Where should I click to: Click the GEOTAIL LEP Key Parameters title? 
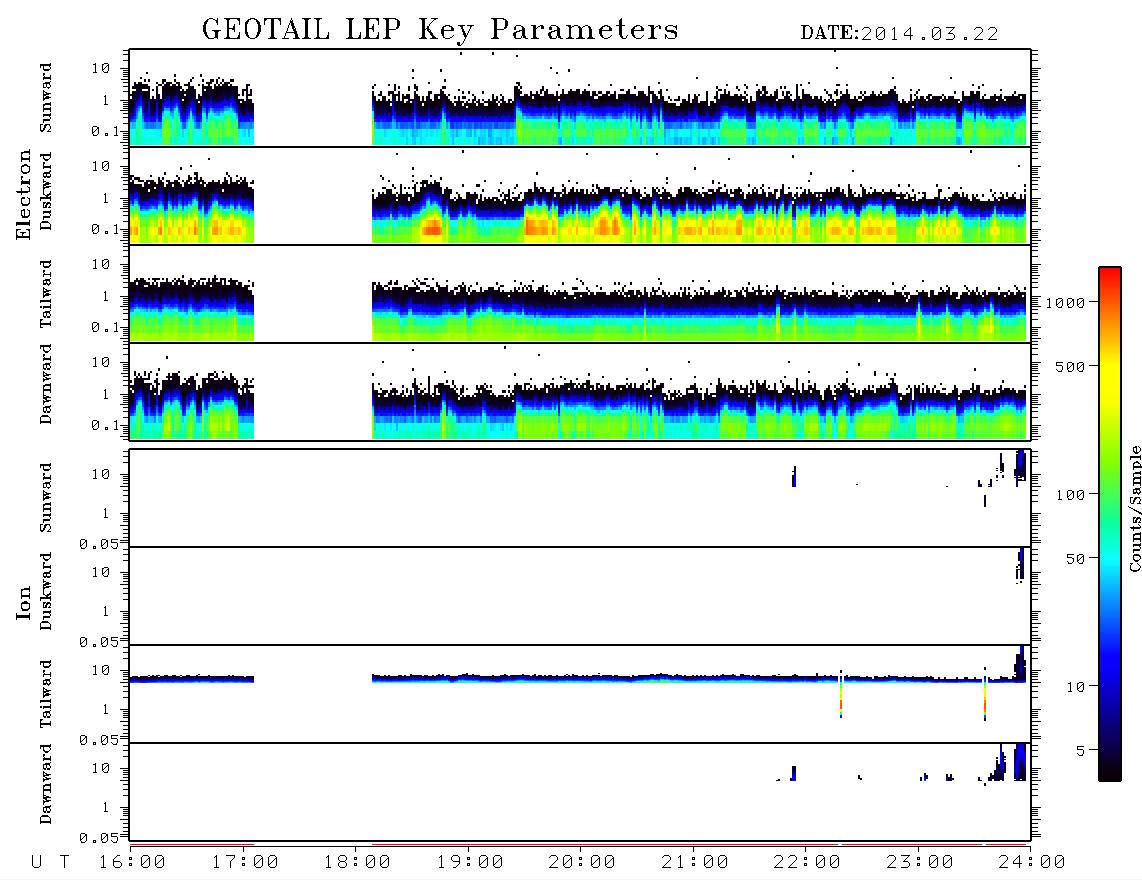click(440, 31)
